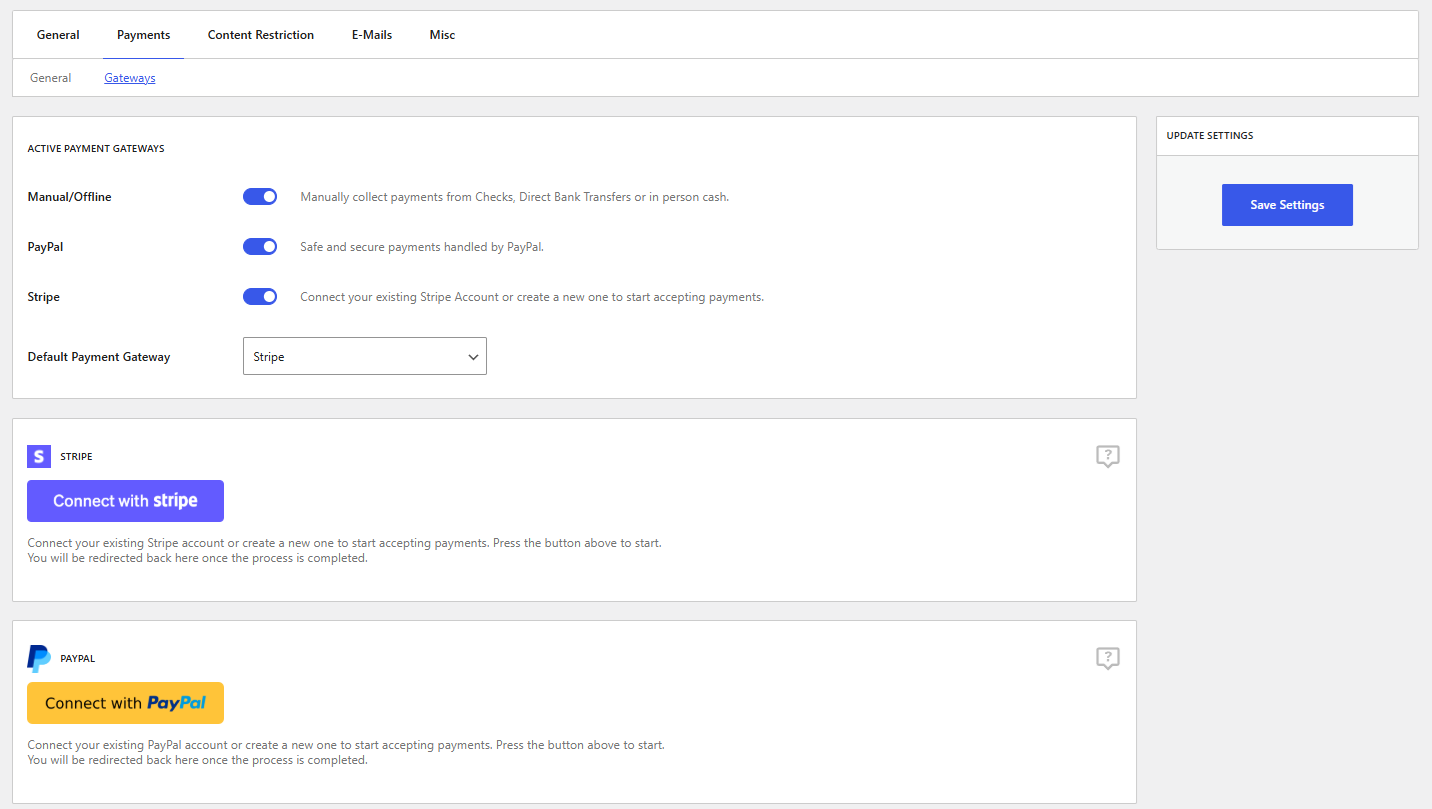Click the Save Settings button

click(x=1287, y=205)
